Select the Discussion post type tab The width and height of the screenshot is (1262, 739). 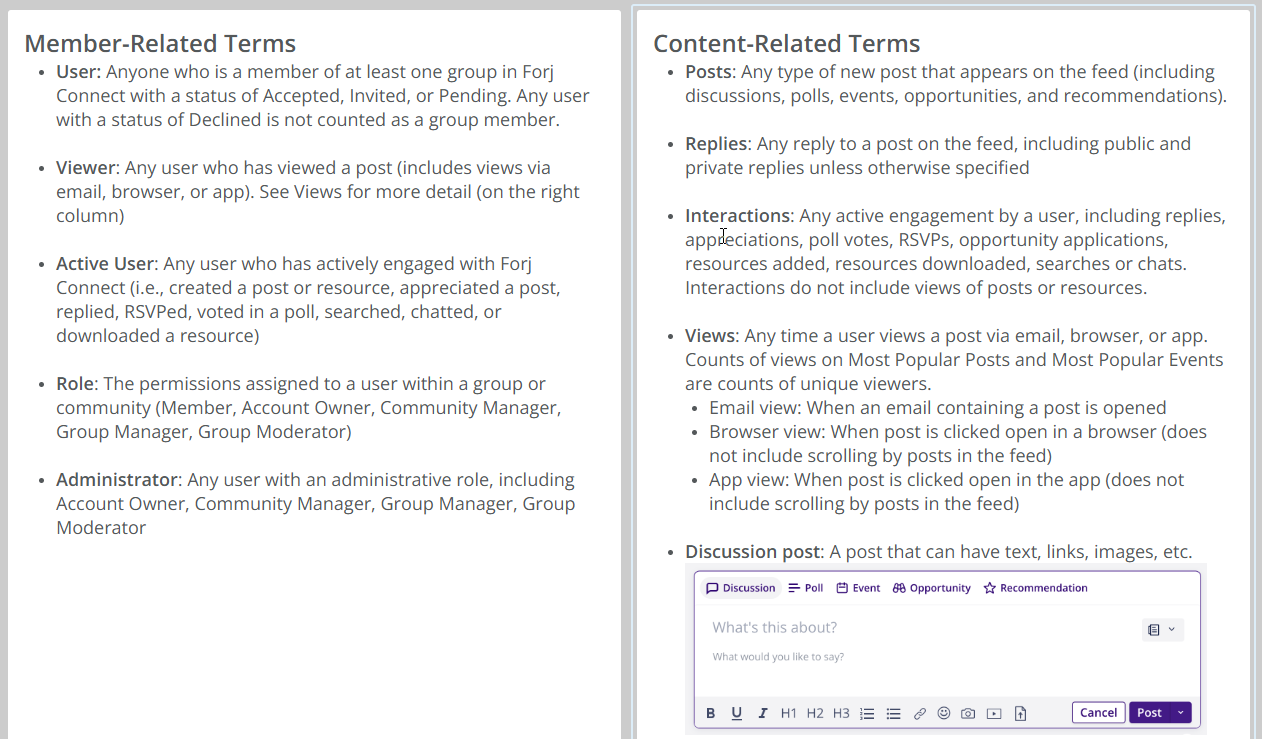pyautogui.click(x=741, y=588)
